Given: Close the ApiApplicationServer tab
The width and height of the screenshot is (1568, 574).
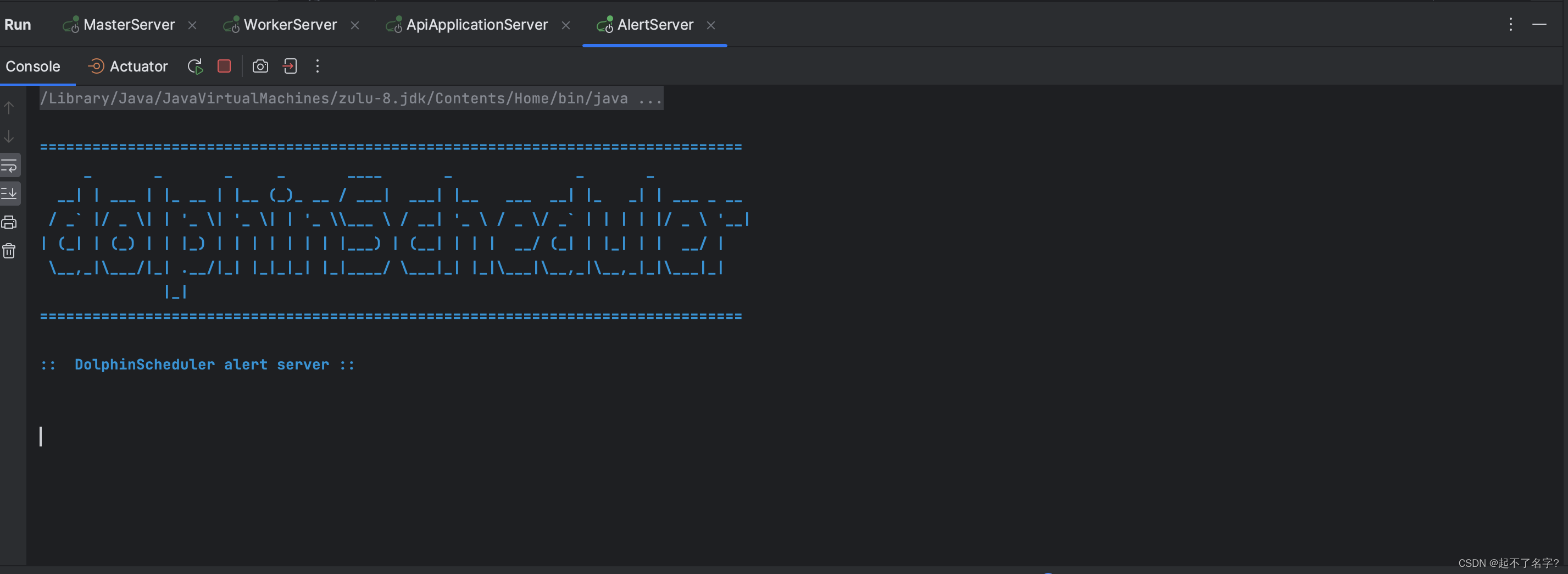Looking at the screenshot, I should tap(565, 25).
